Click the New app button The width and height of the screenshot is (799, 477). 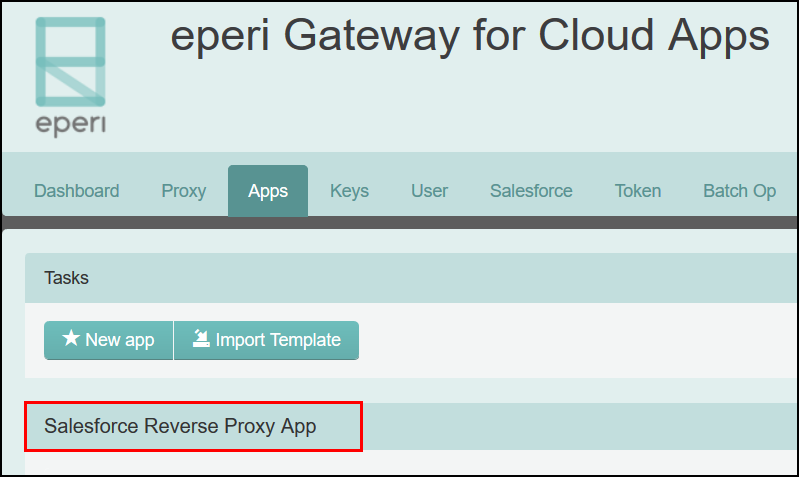109,340
